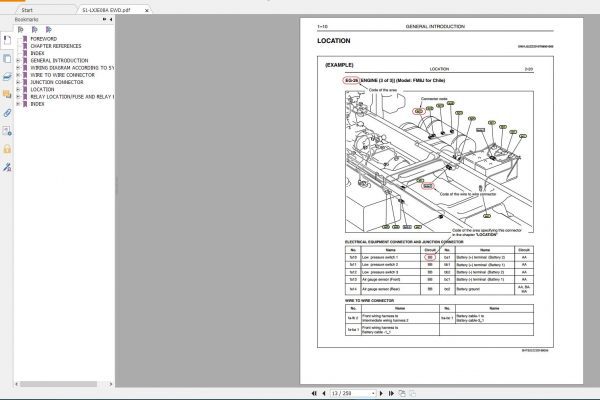Go to the first page
The width and height of the screenshot is (600, 400).
click(x=314, y=393)
